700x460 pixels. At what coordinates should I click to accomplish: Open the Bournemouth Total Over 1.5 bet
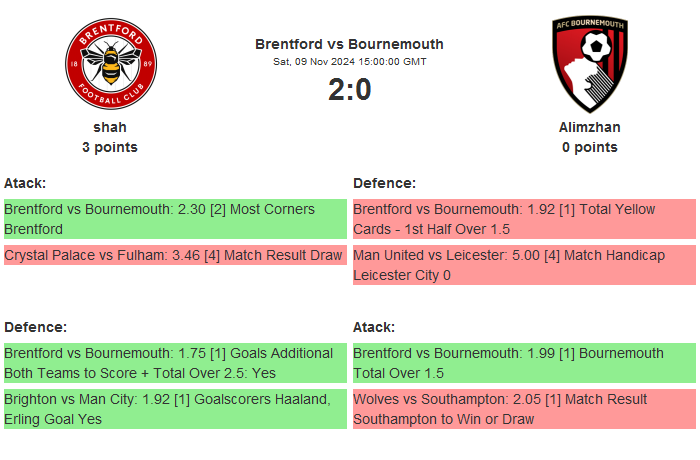(523, 363)
